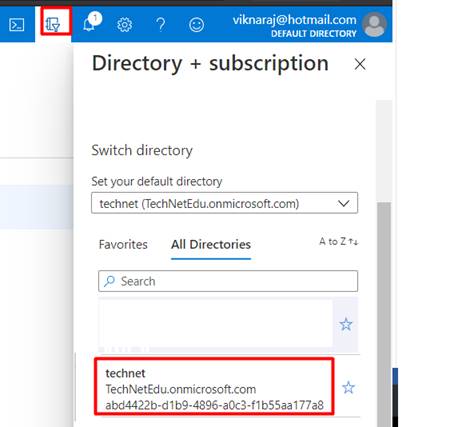Open the portal settings gear
Screen dimensions: 462x427
124,25
